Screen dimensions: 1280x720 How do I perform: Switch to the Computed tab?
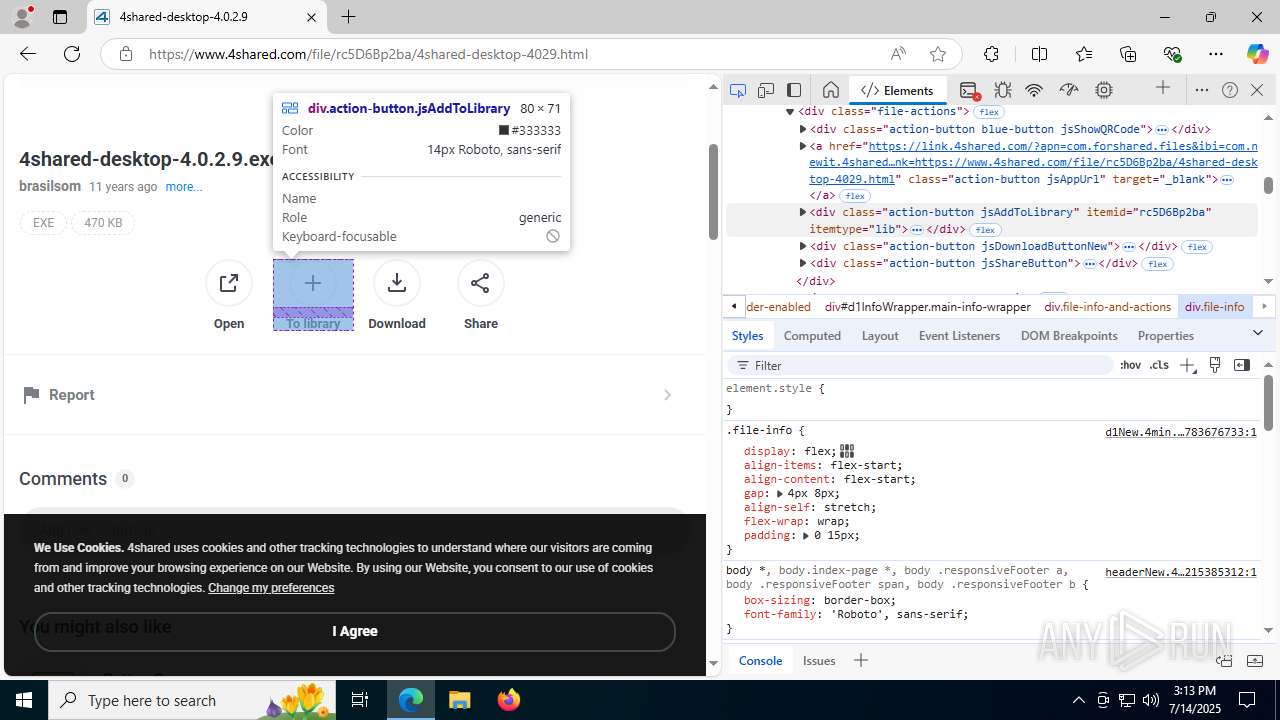812,336
